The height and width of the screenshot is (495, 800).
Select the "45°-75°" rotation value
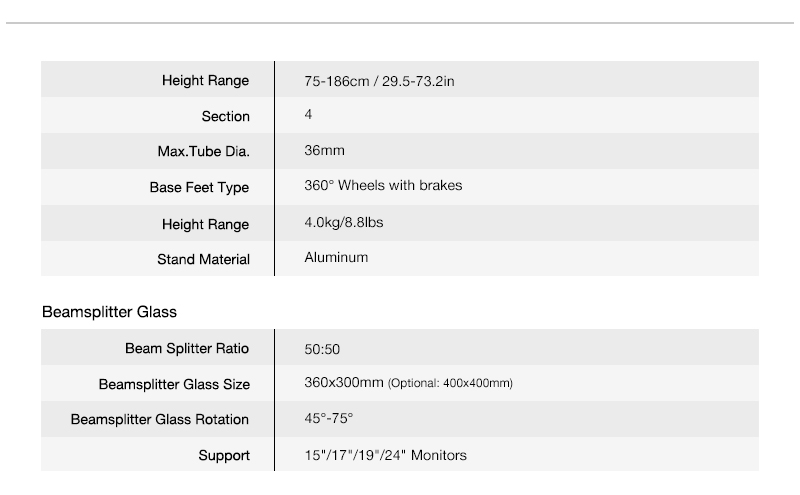(329, 419)
